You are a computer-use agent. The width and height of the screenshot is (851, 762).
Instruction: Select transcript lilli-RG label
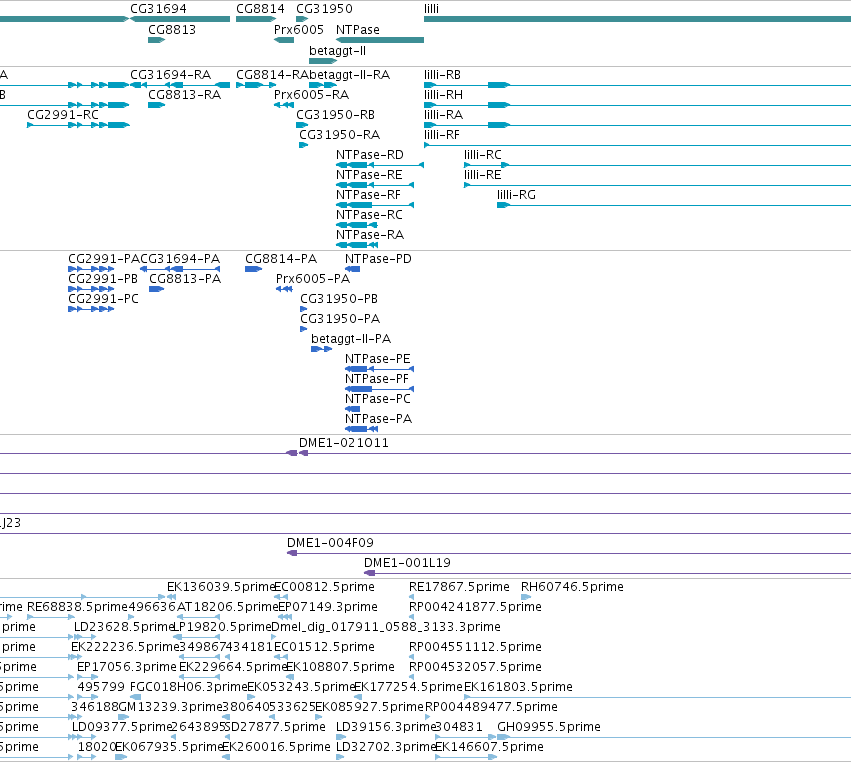point(516,195)
